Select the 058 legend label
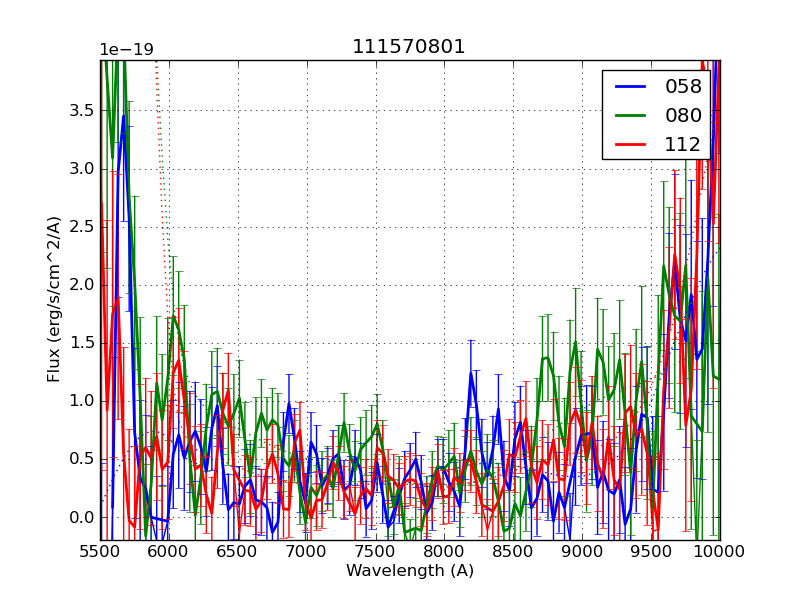 (x=683, y=87)
